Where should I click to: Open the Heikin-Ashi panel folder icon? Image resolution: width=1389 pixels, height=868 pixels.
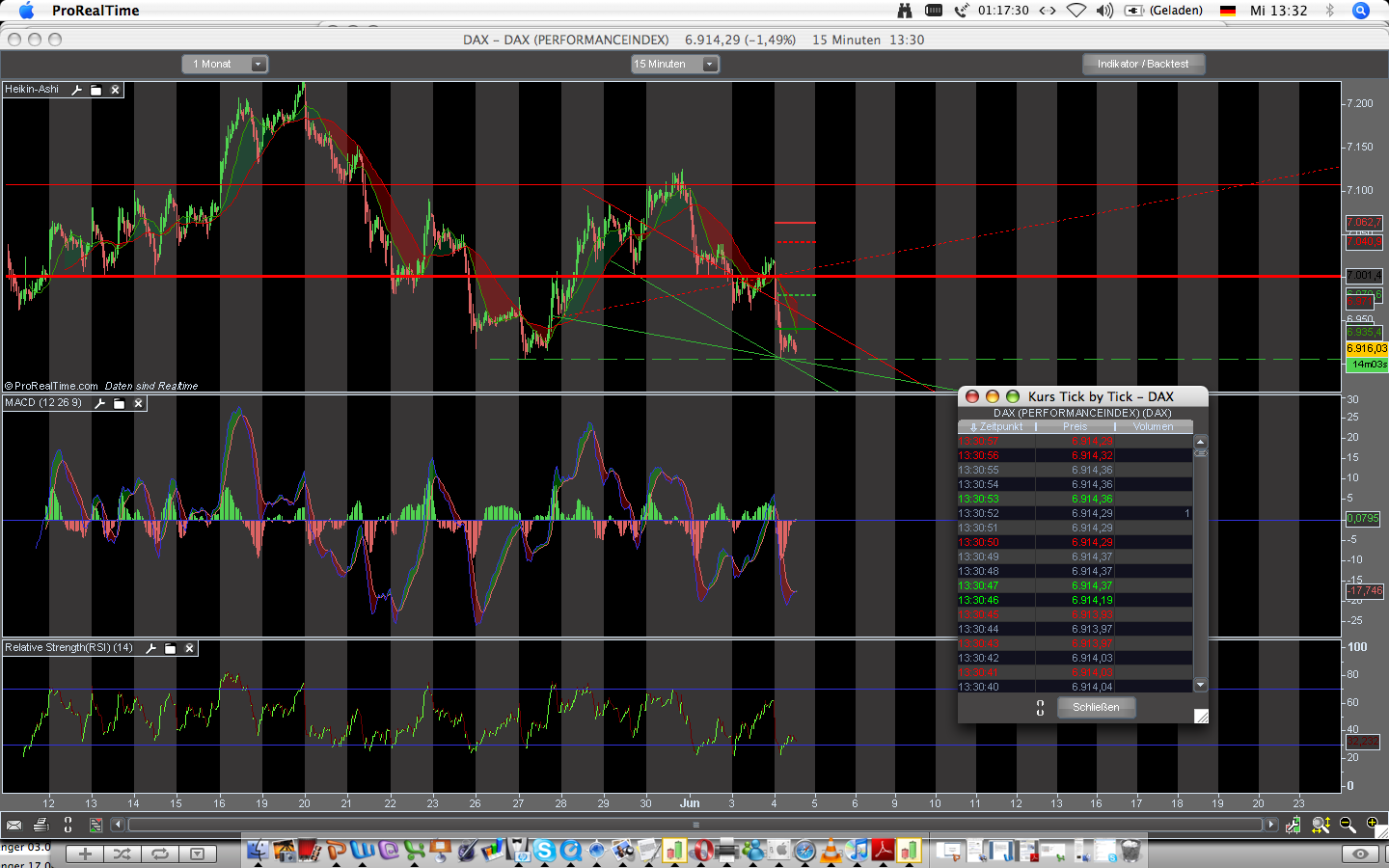tap(96, 90)
